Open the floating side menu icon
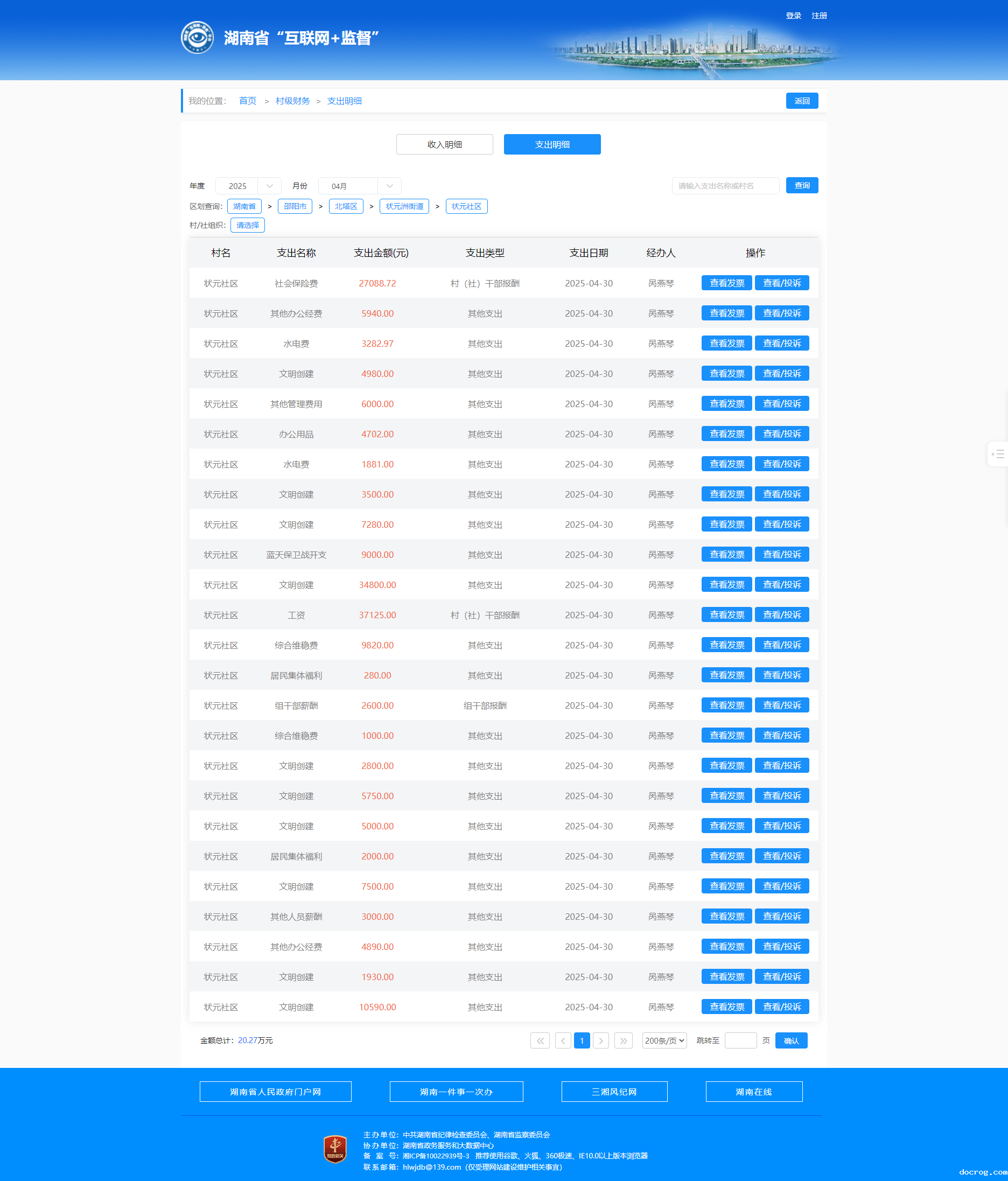This screenshot has width=1008, height=1181. 998,455
